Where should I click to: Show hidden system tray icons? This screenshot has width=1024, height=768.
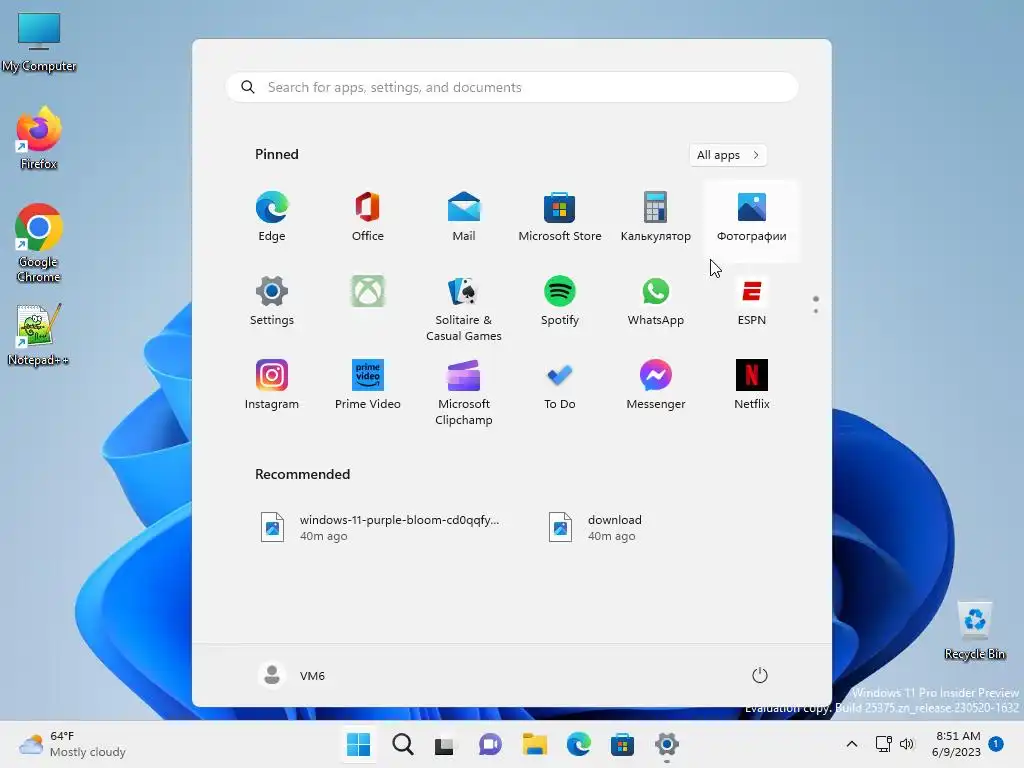click(852, 744)
